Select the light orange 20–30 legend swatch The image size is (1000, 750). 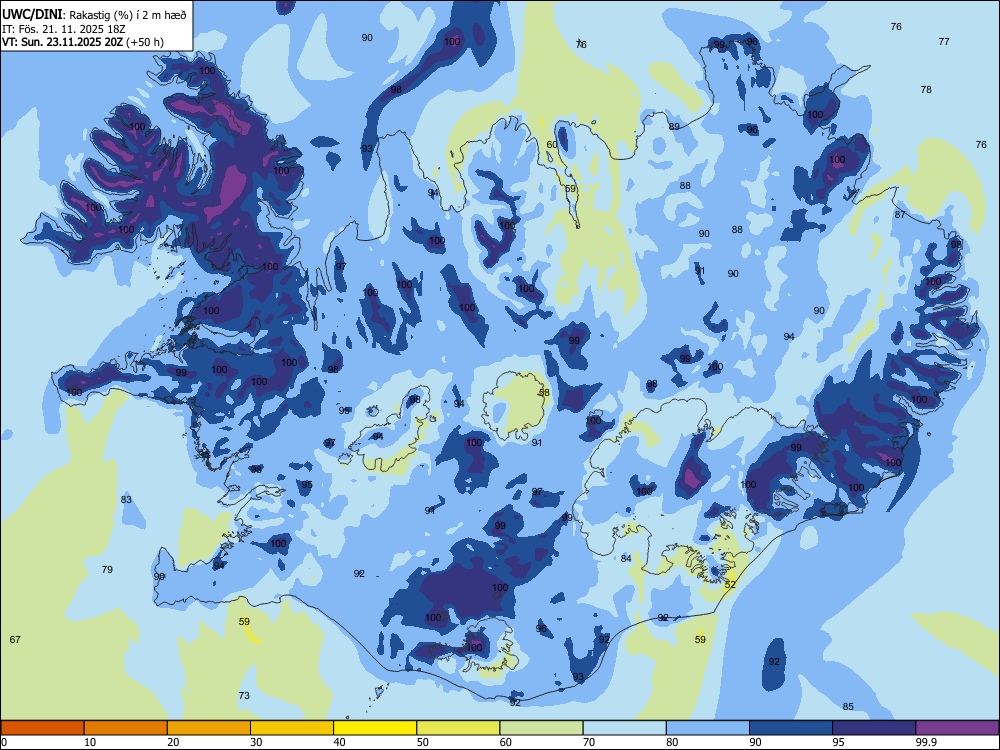(209, 728)
